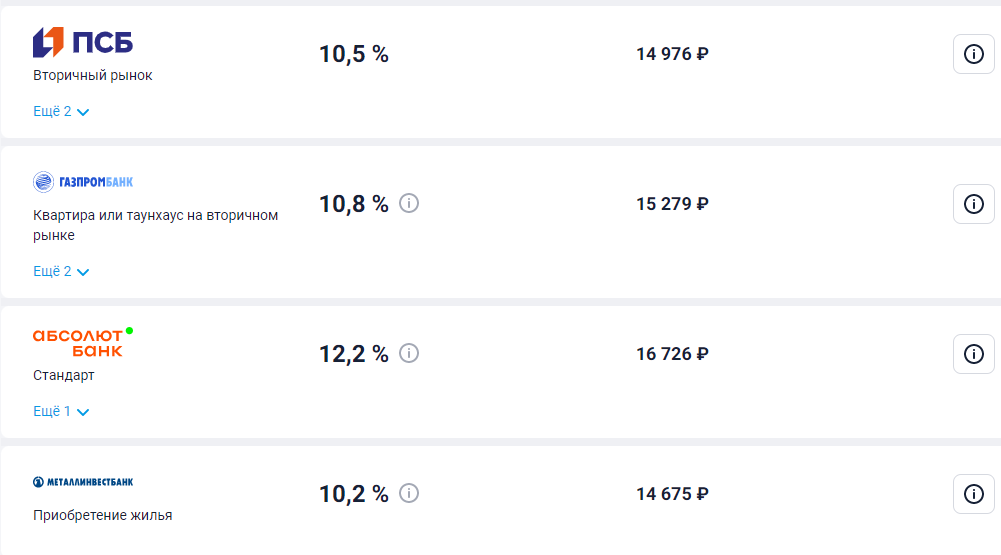Click the Металлинвестбанк logo

[x=83, y=482]
